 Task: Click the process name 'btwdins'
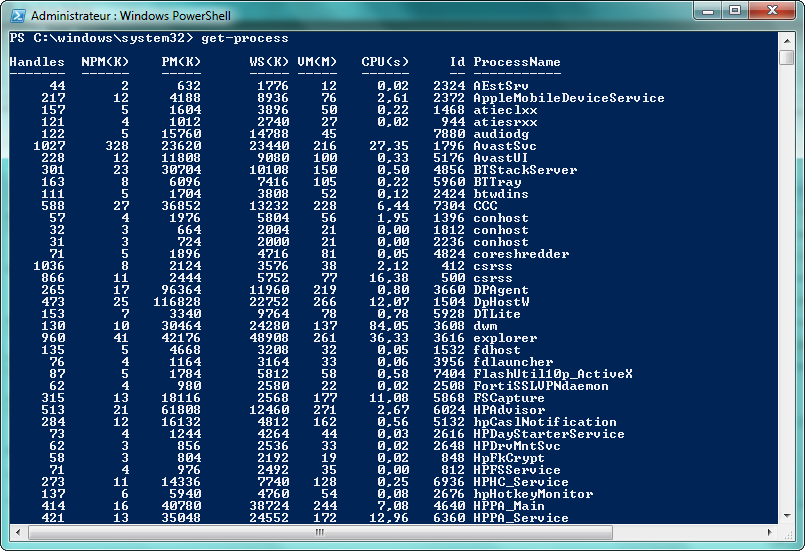(501, 194)
